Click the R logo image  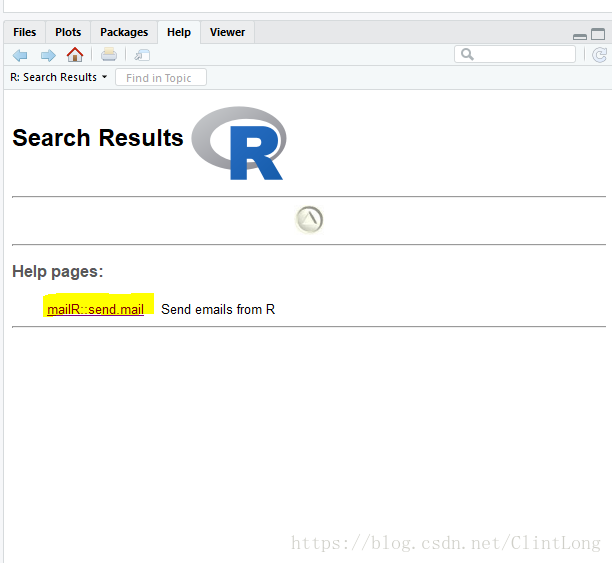coord(239,143)
